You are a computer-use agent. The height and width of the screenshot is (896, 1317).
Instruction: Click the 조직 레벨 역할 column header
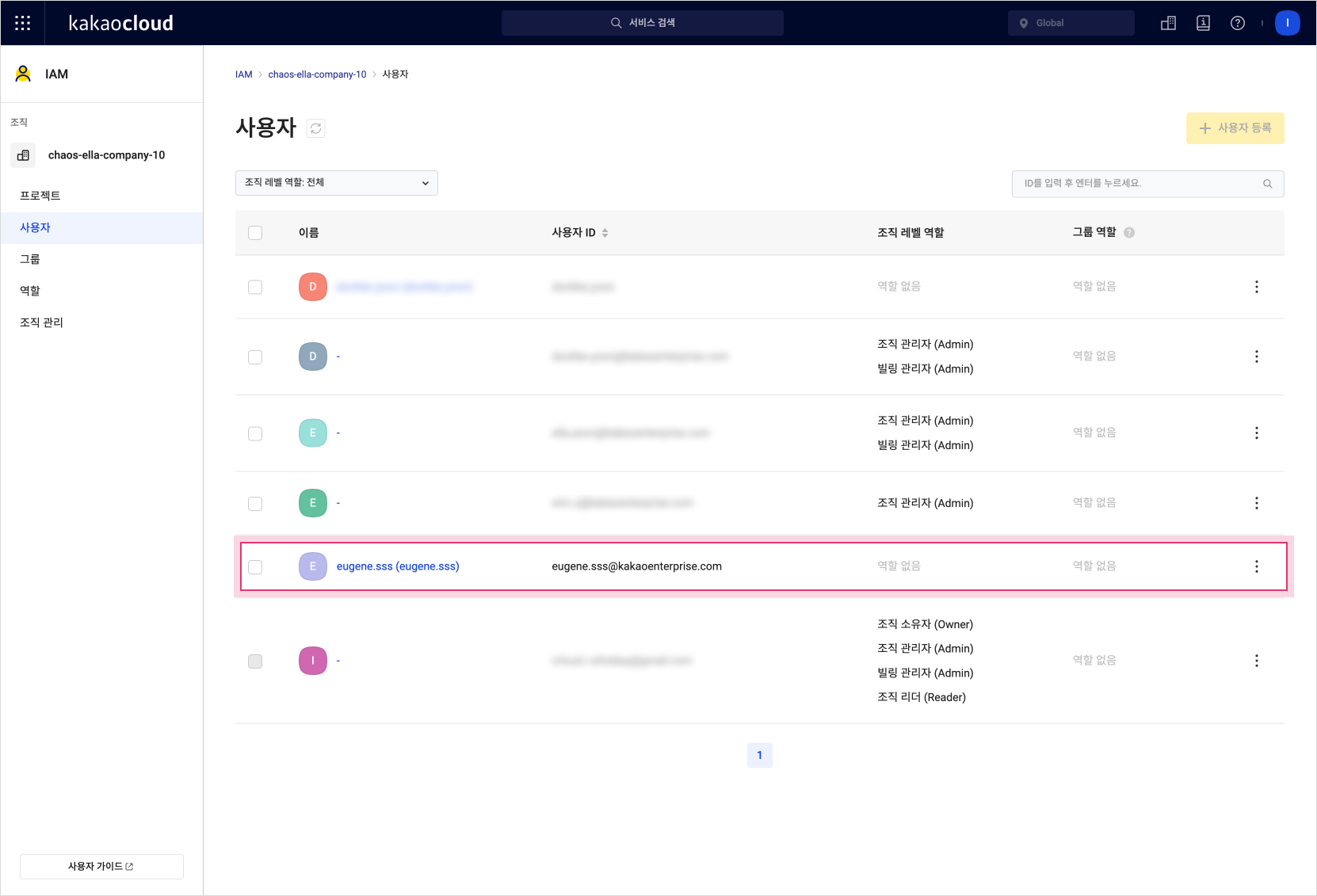click(910, 233)
